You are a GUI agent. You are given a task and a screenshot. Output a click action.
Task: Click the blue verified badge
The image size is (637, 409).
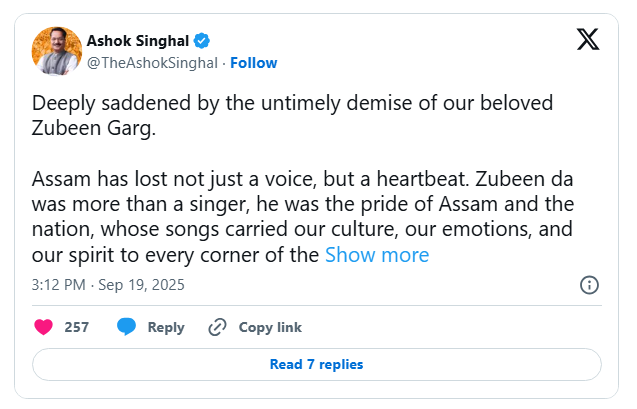(x=202, y=41)
